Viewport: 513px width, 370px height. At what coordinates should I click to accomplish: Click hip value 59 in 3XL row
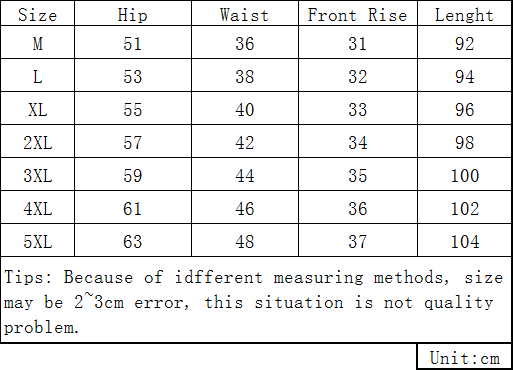point(132,176)
